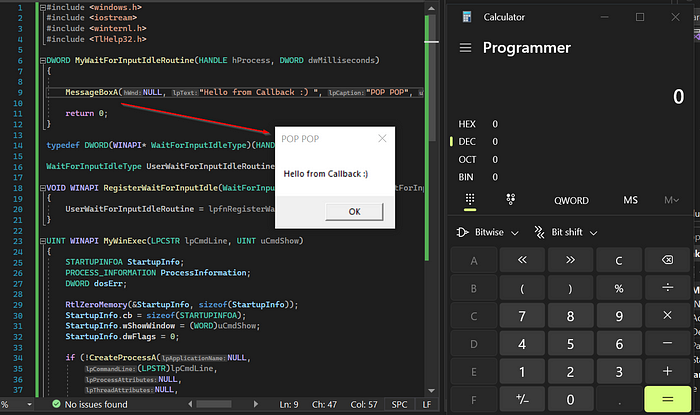Click the close parenthesis key
700x415 pixels.
570,288
